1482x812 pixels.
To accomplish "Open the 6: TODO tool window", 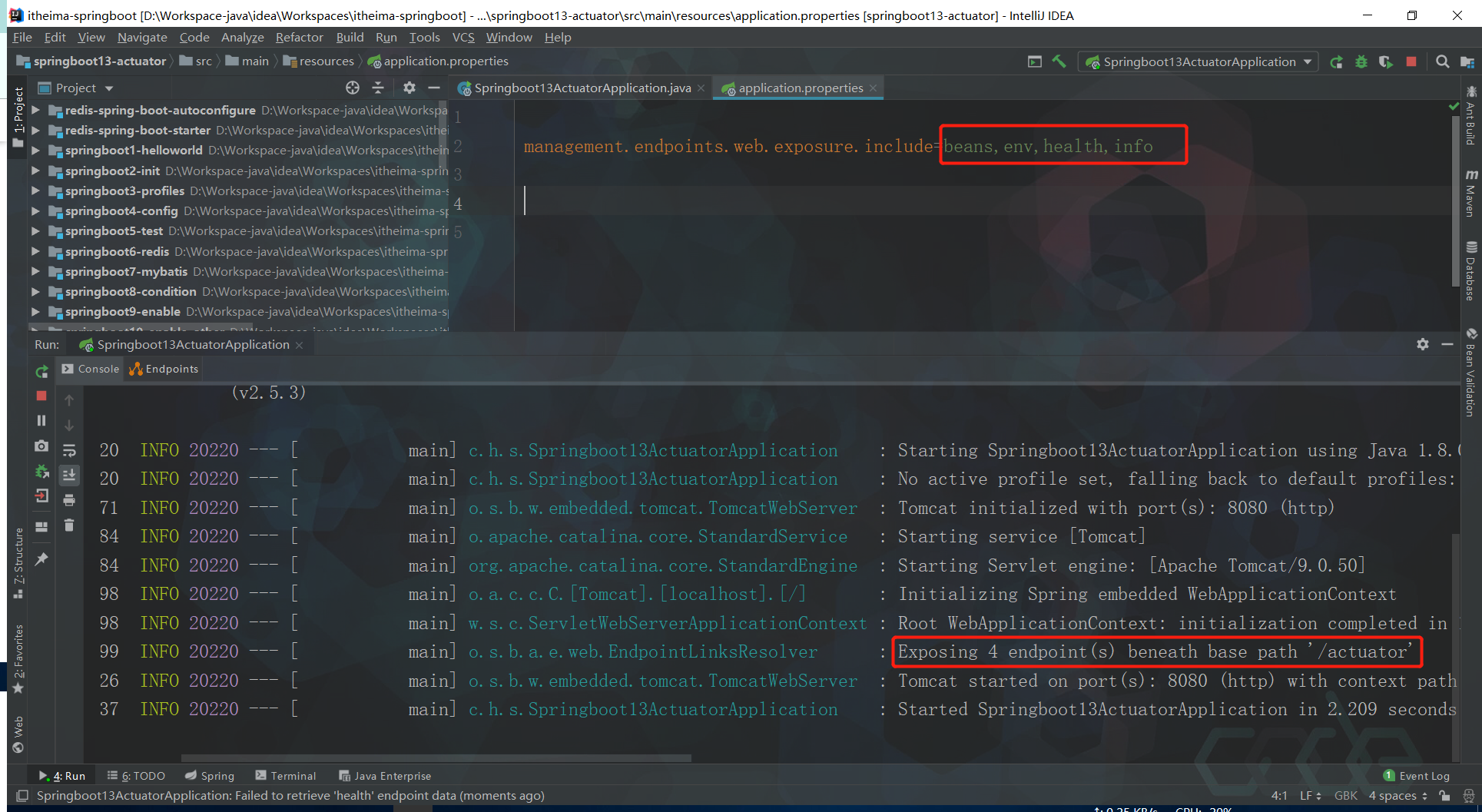I will (x=136, y=776).
